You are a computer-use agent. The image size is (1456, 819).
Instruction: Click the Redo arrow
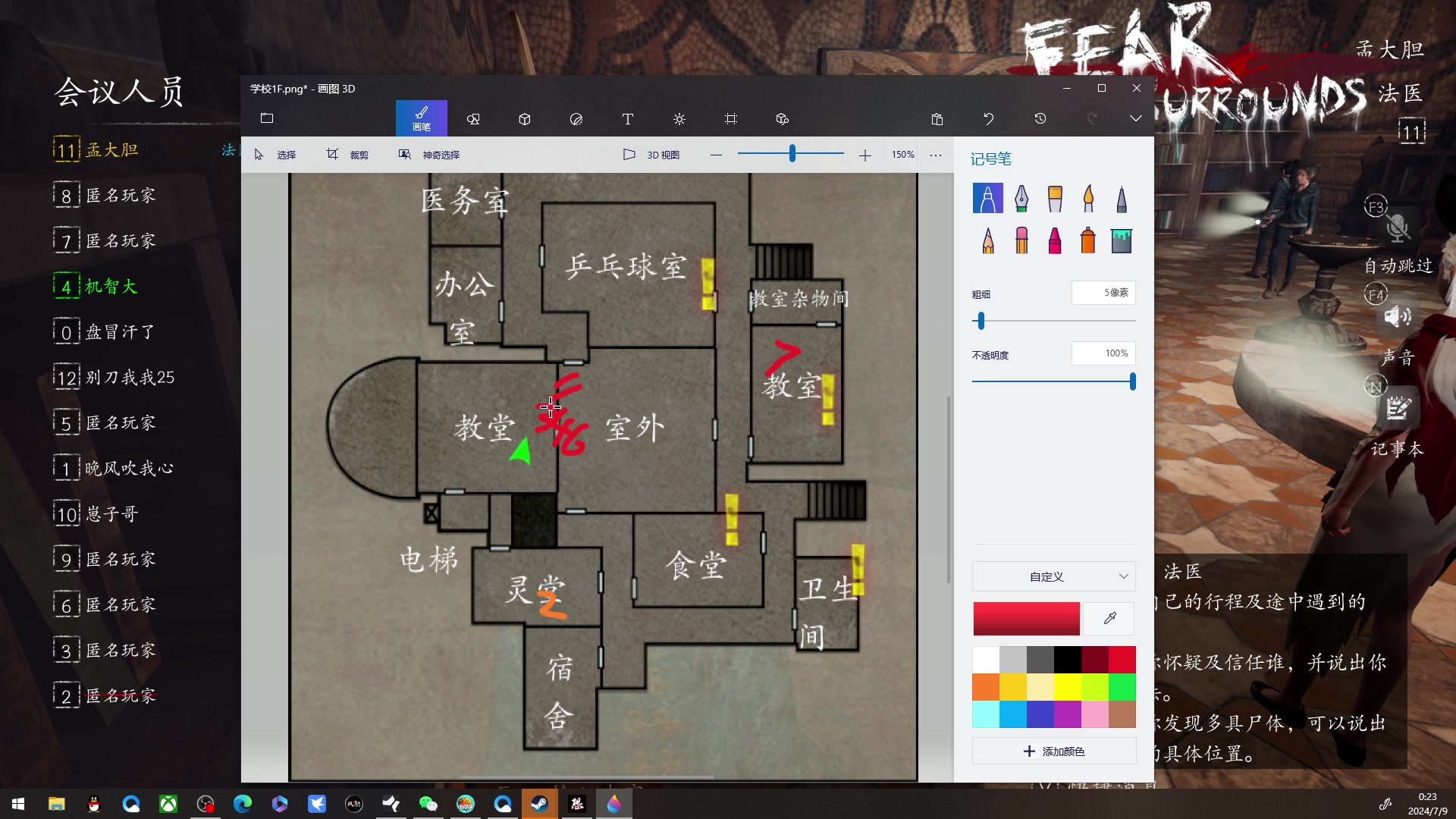pyautogui.click(x=1092, y=119)
